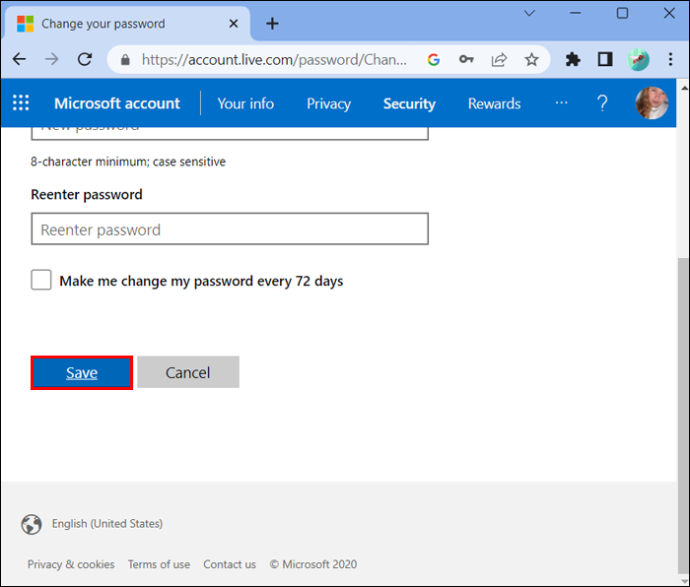
Task: Select the Change your password browser tab
Action: pyautogui.click(x=128, y=23)
